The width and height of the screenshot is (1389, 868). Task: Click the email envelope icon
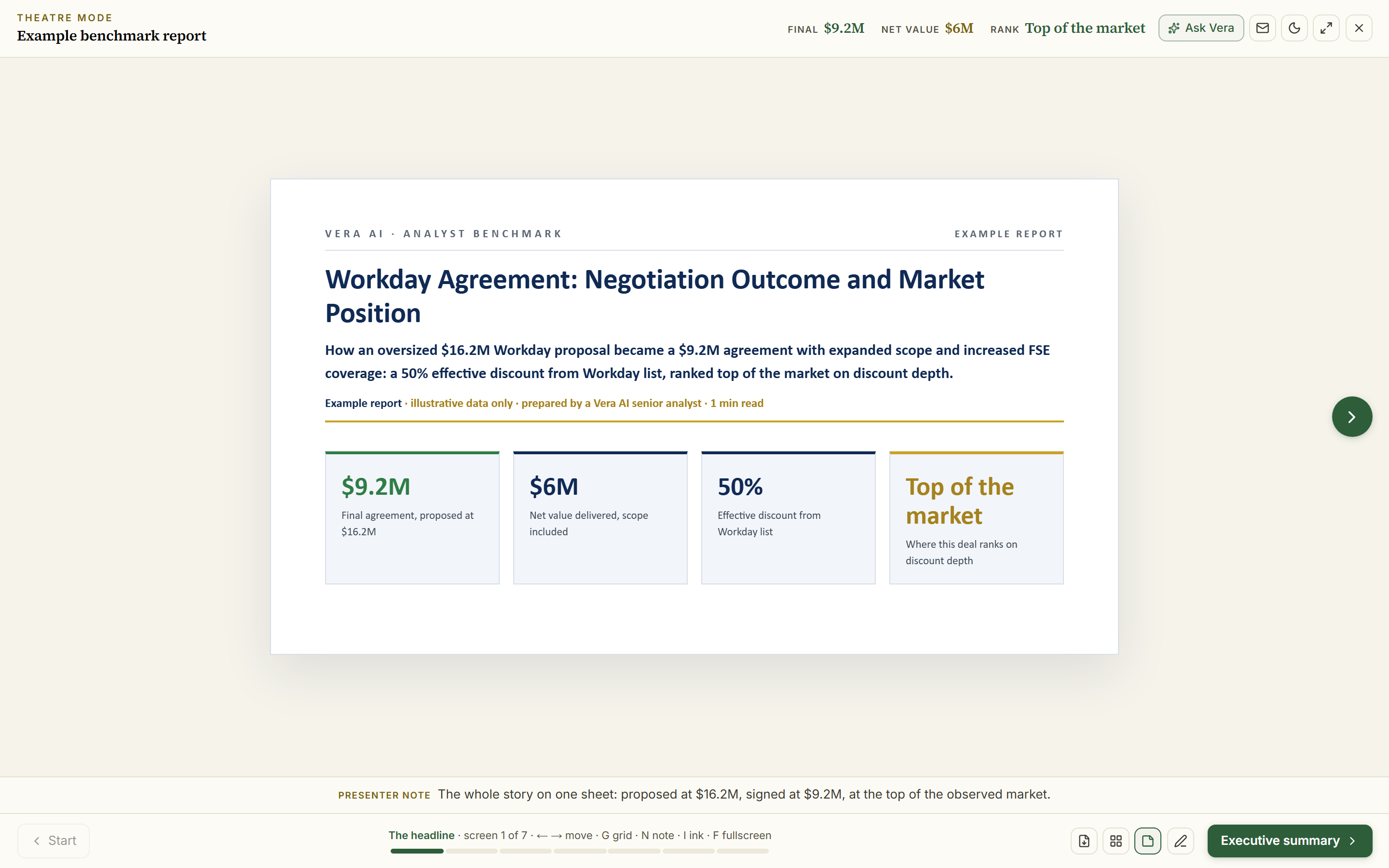coord(1262,28)
